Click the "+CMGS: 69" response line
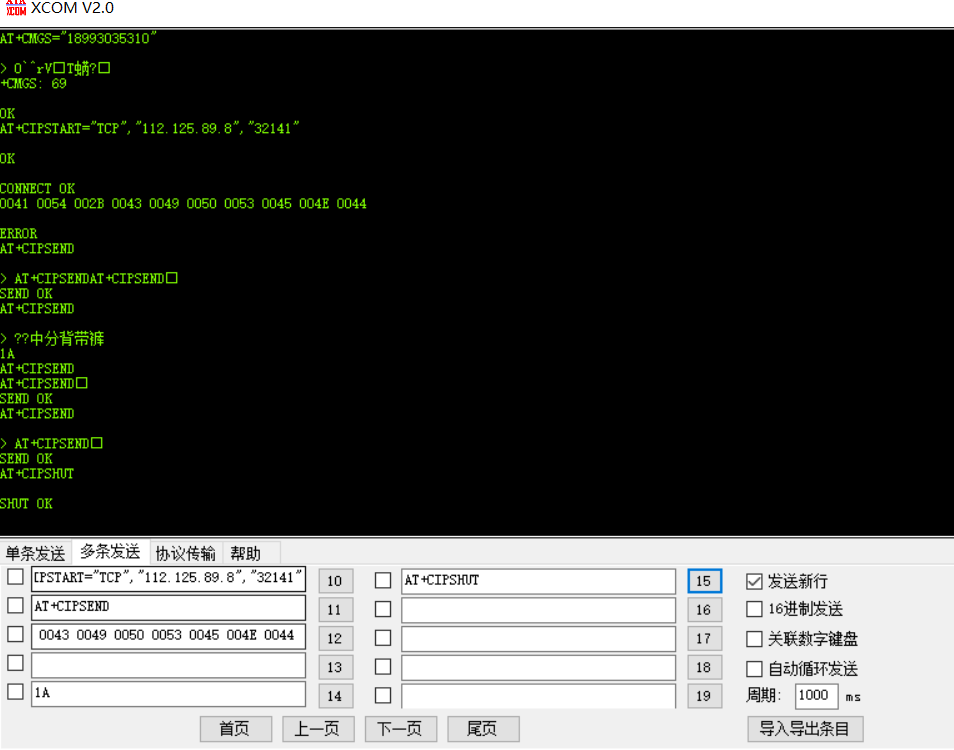The height and width of the screenshot is (750, 954). [x=33, y=84]
